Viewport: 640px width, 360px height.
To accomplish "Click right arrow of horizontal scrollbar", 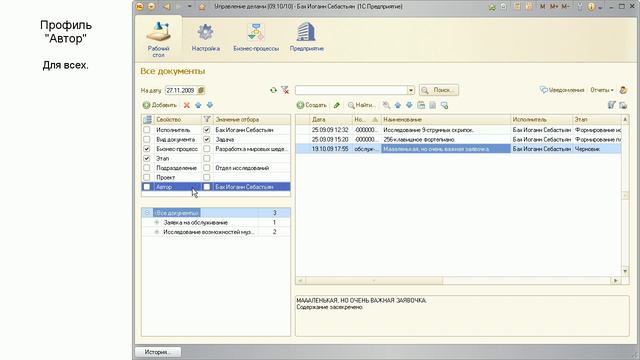I will (616, 280).
